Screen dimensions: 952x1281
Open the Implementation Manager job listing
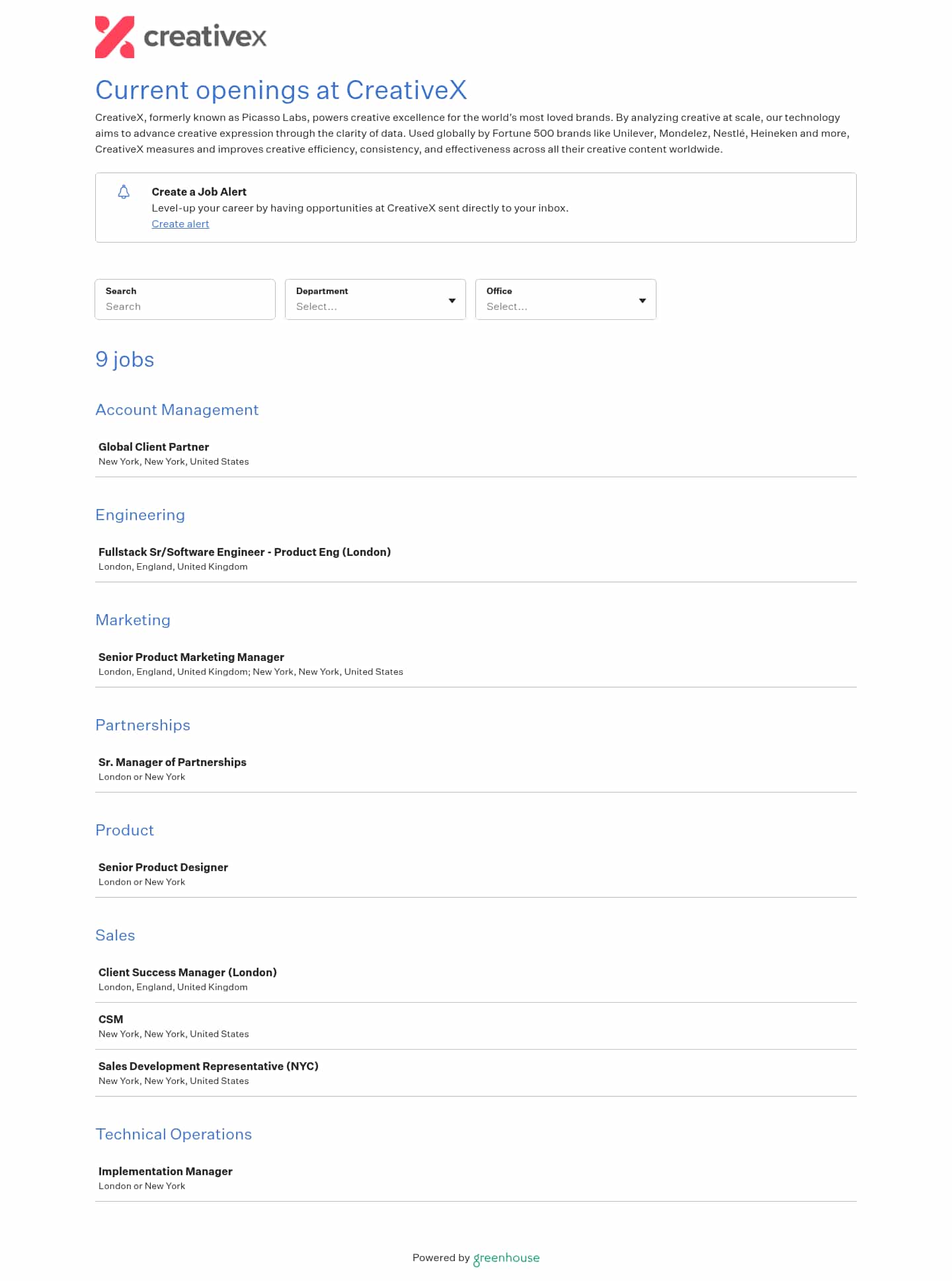click(x=165, y=1172)
